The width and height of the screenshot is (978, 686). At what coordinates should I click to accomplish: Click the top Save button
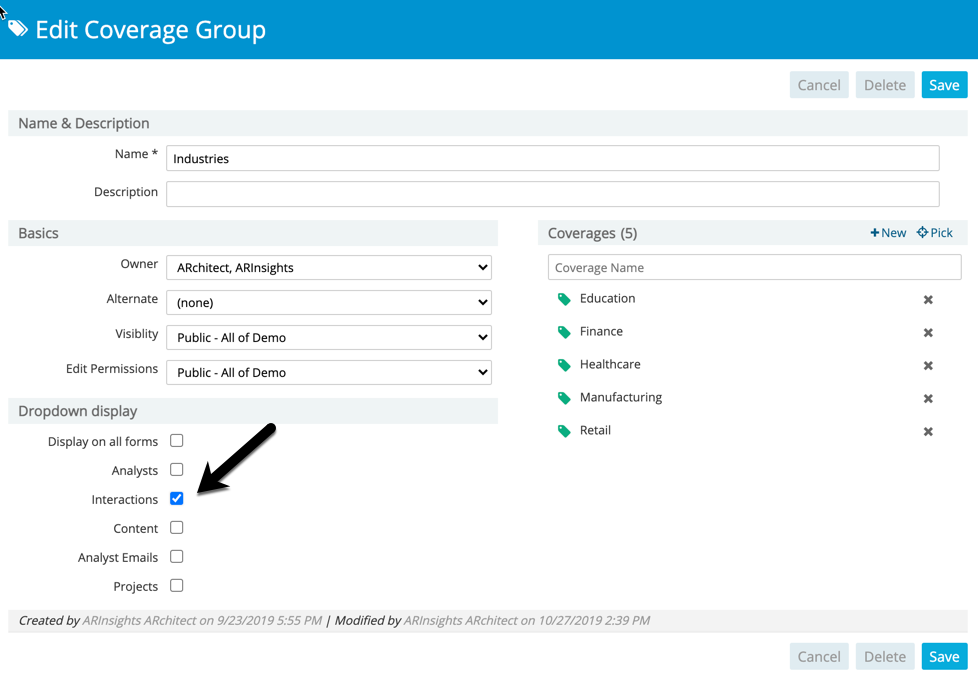[944, 85]
